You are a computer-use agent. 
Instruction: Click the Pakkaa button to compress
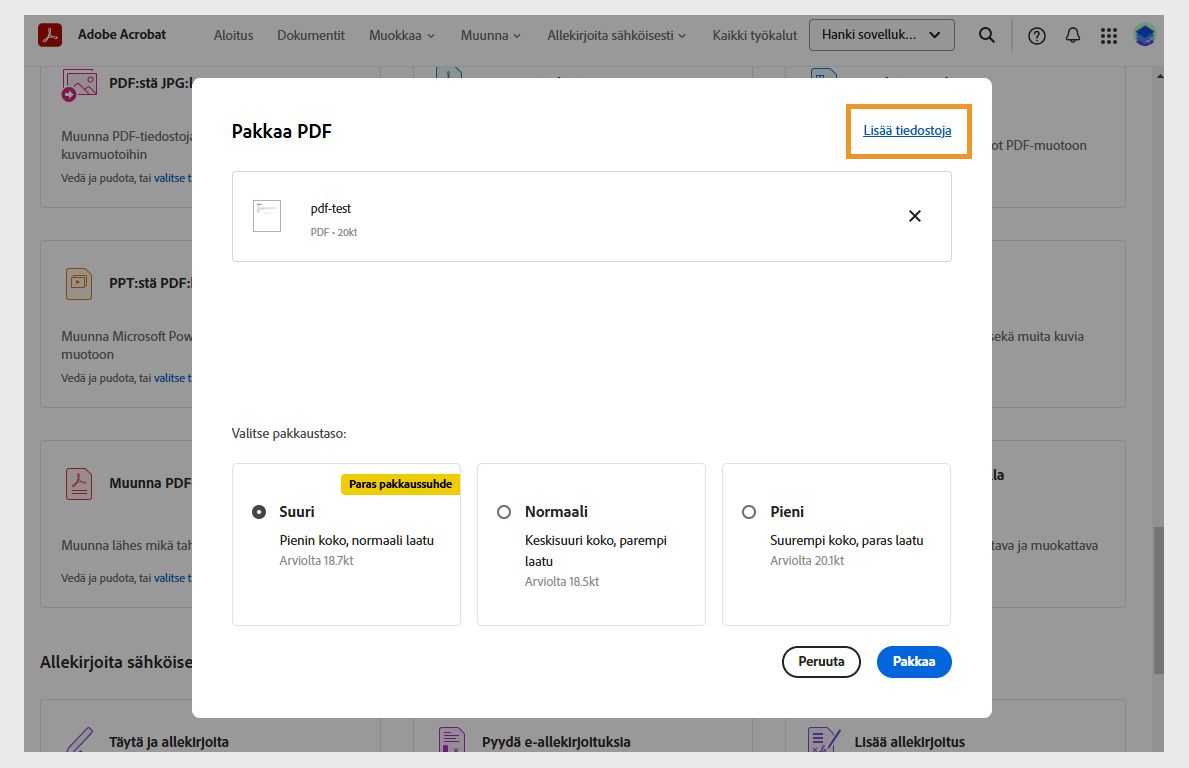point(913,662)
